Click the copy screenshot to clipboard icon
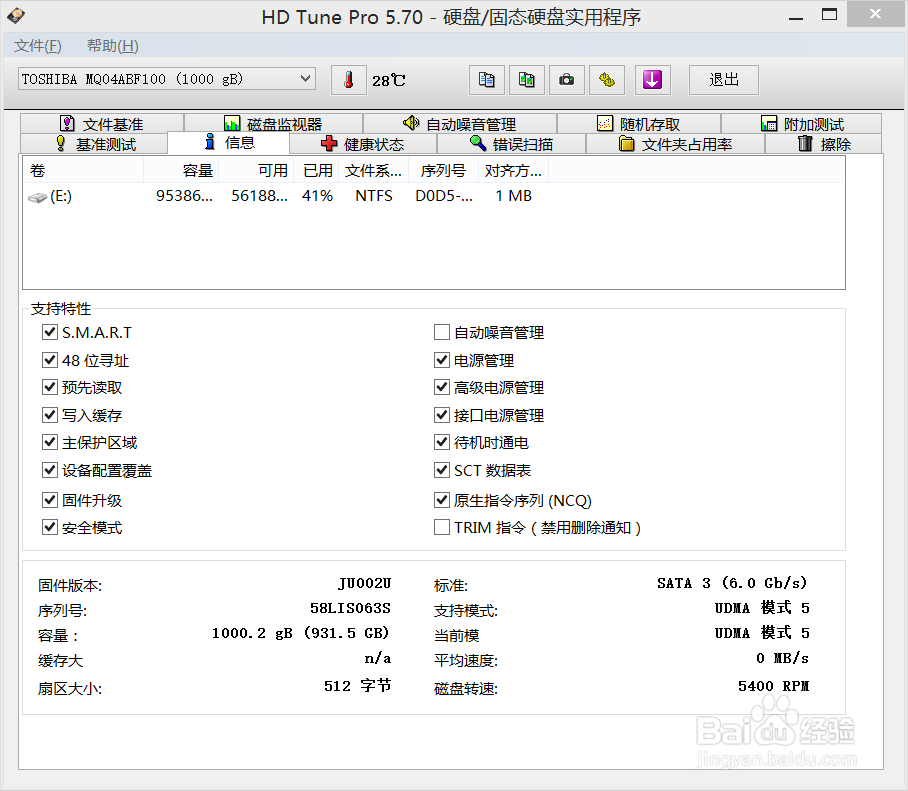 tap(526, 80)
